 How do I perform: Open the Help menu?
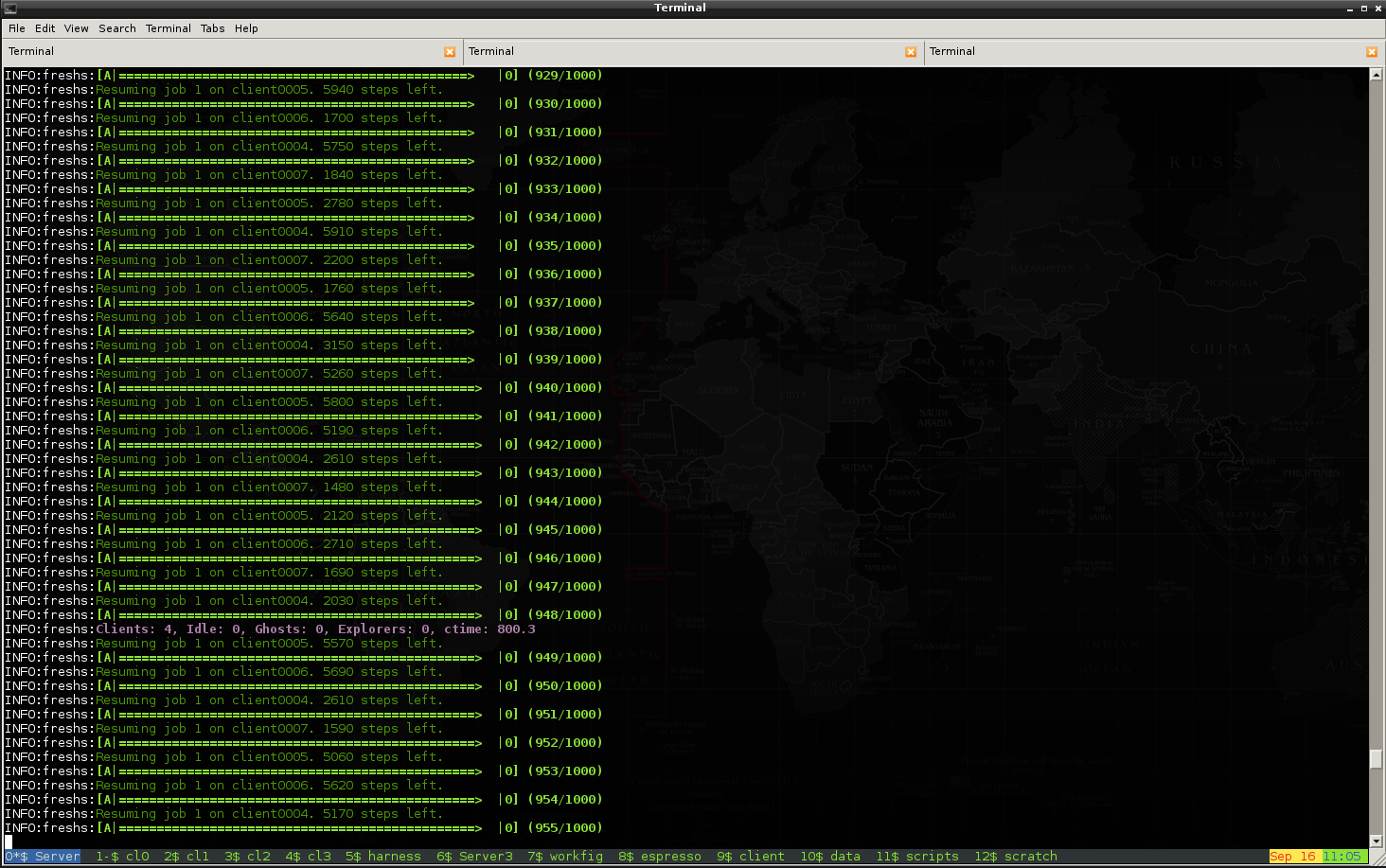[x=246, y=28]
